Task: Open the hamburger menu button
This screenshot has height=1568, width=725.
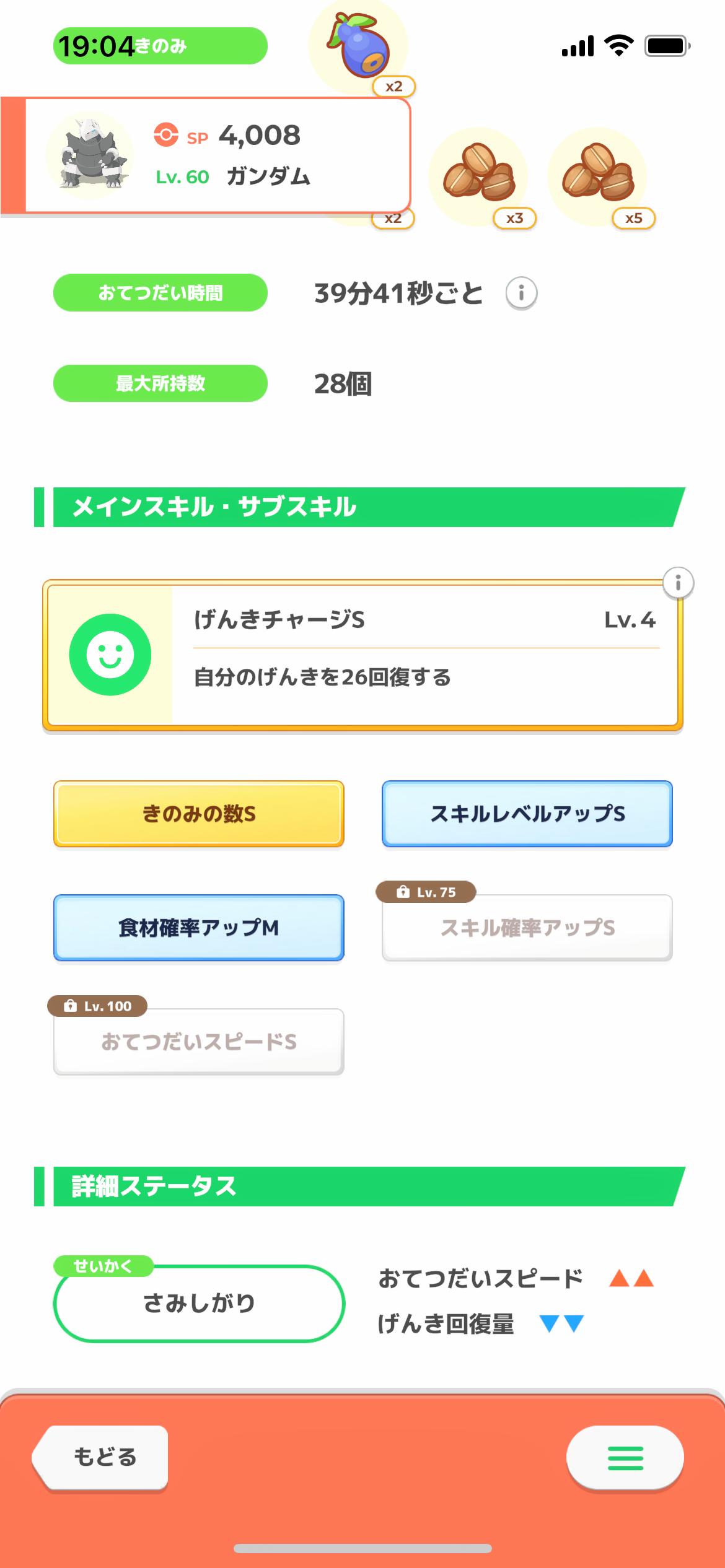Action: pyautogui.click(x=625, y=1458)
